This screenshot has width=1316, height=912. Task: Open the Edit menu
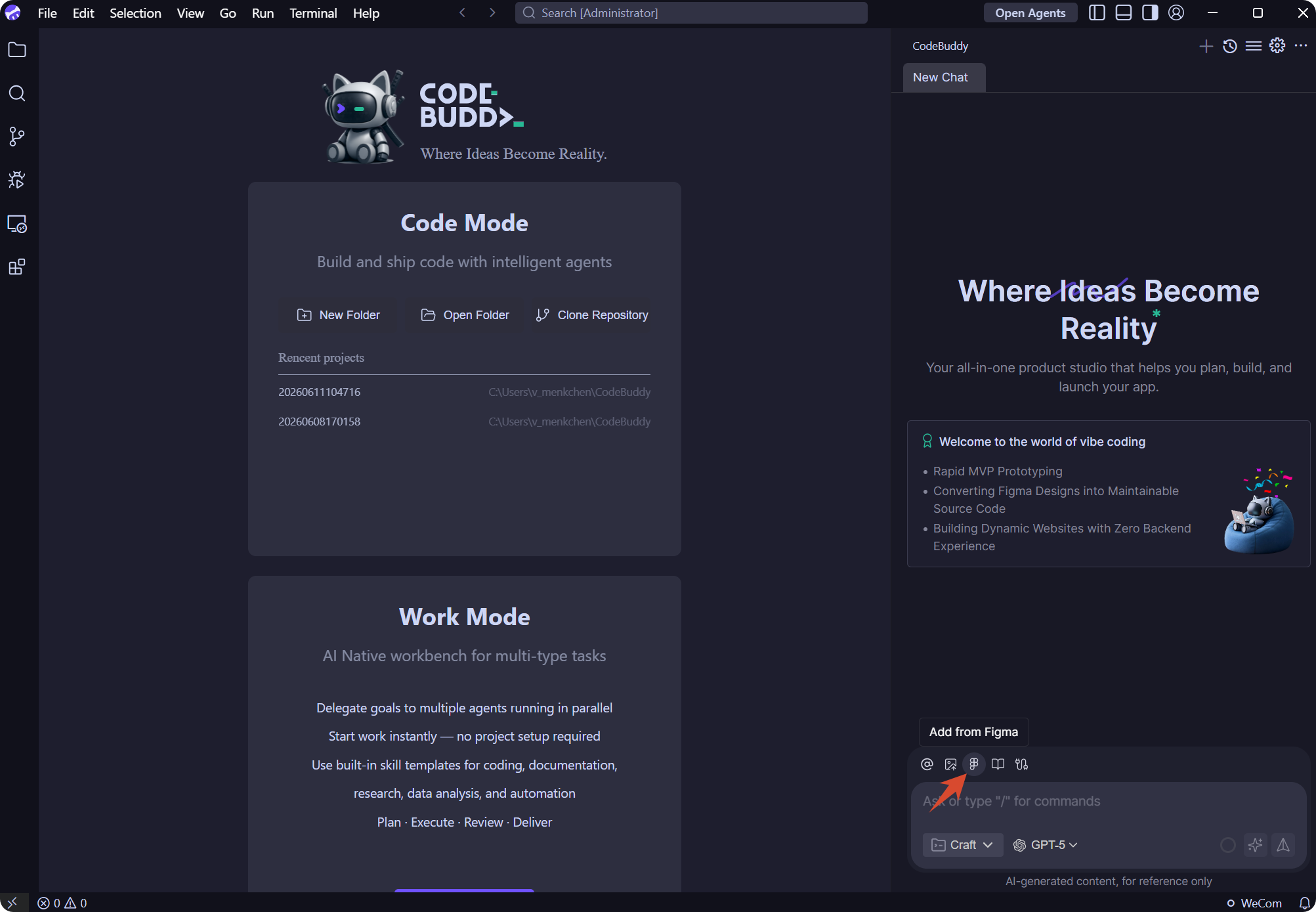point(83,13)
